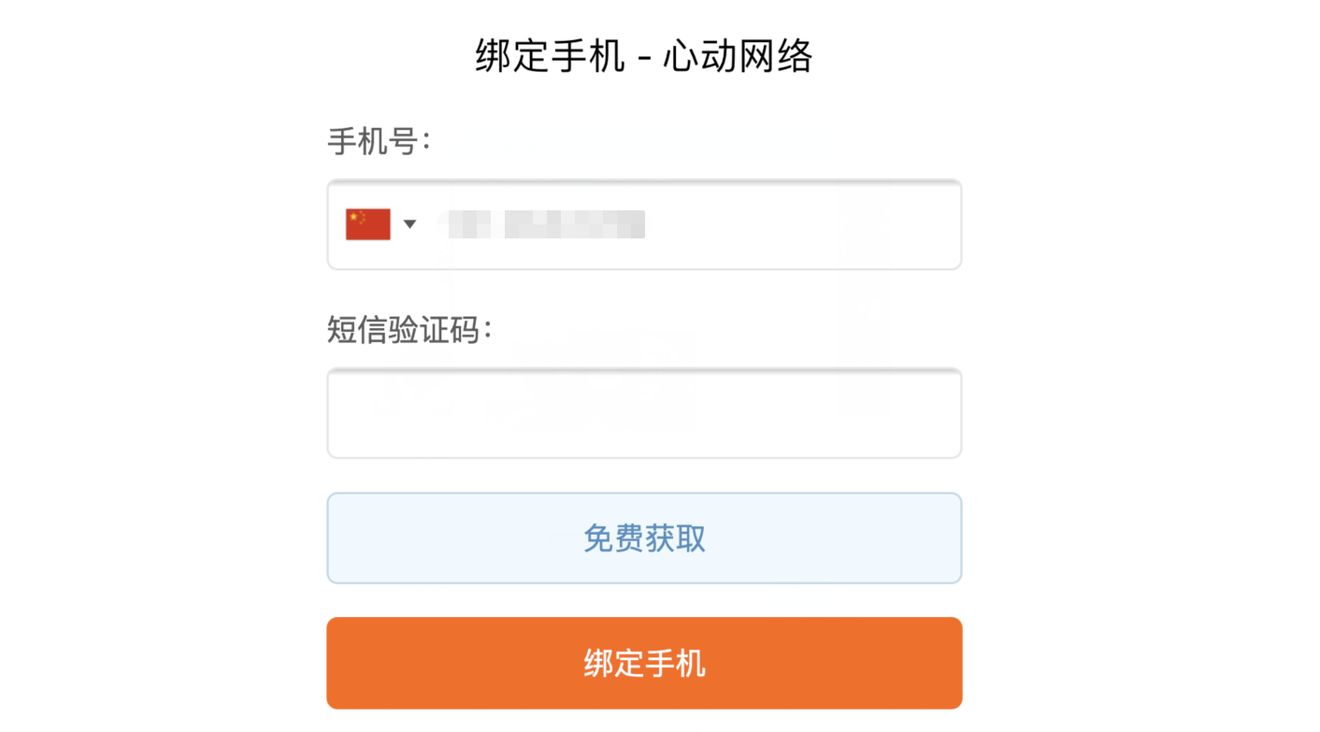This screenshot has height=732, width=1320.
Task: Click the 心动网络 text in the heading
Action: tap(738, 57)
